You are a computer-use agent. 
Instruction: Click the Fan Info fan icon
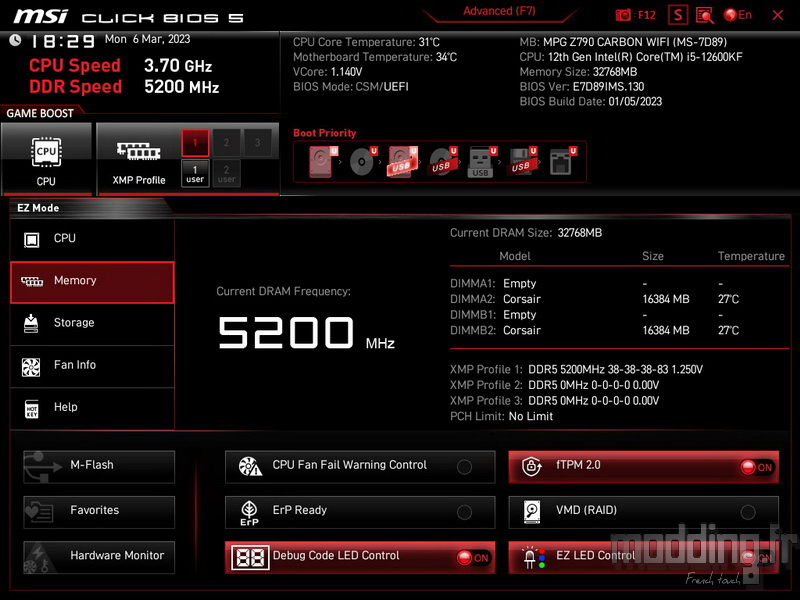pos(31,367)
